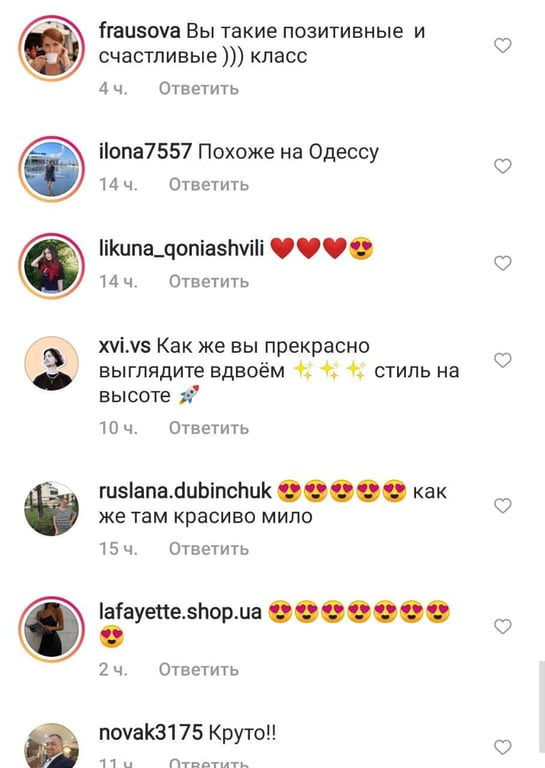The image size is (545, 768).
Task: Open the ruslana.dubinchuk username link
Action: [x=185, y=491]
